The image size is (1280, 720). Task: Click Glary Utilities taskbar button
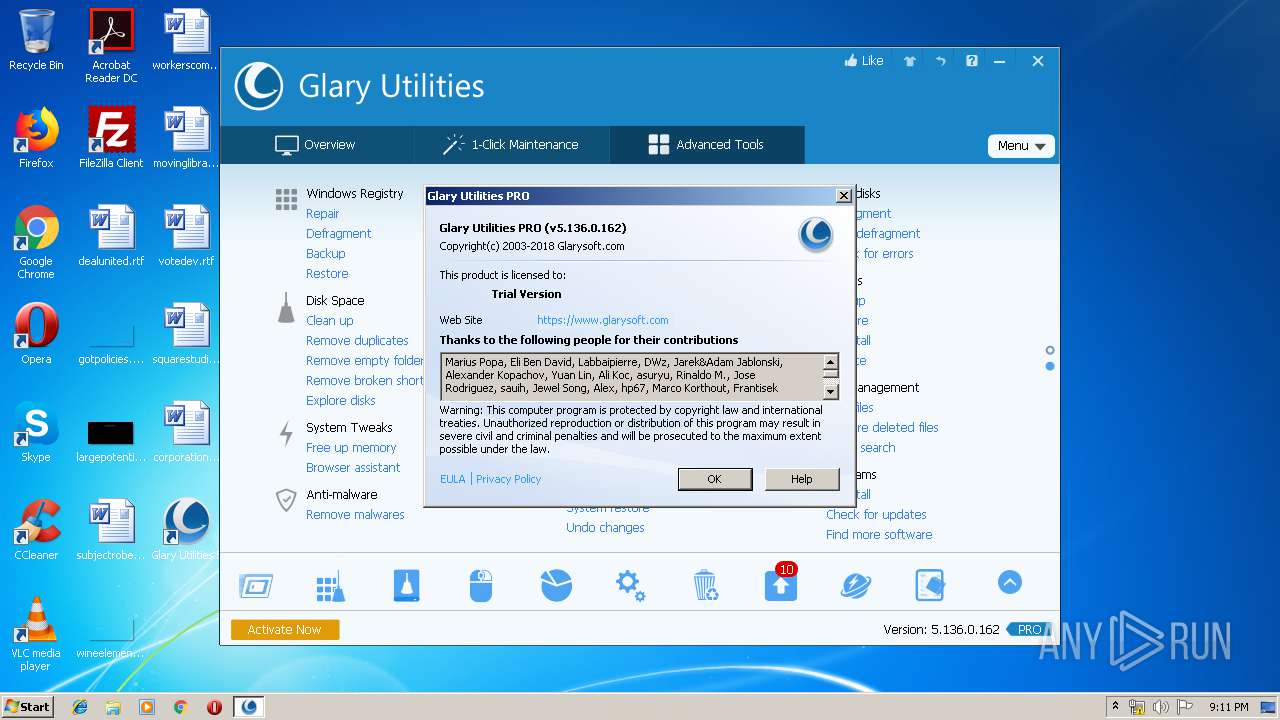[x=249, y=707]
